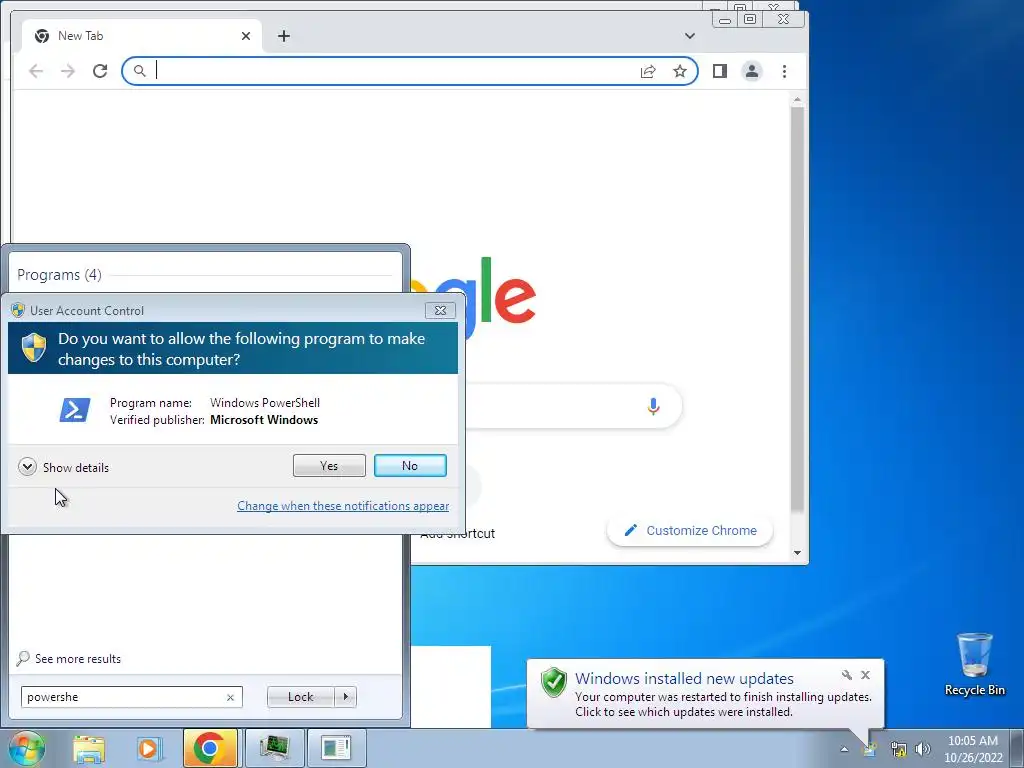The image size is (1024, 768).
Task: Open Change when these notifications appear link
Action: coord(343,505)
